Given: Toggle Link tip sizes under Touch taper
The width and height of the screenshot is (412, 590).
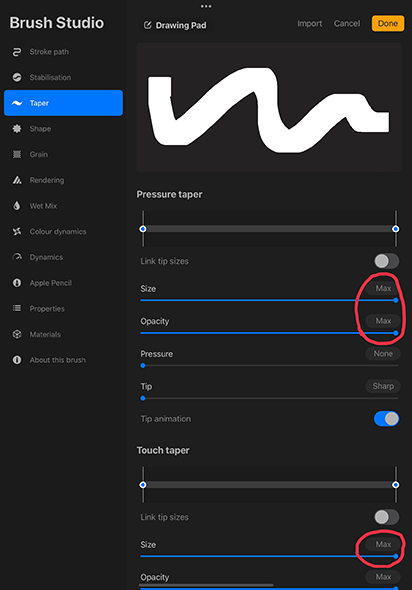Looking at the screenshot, I should 386,517.
